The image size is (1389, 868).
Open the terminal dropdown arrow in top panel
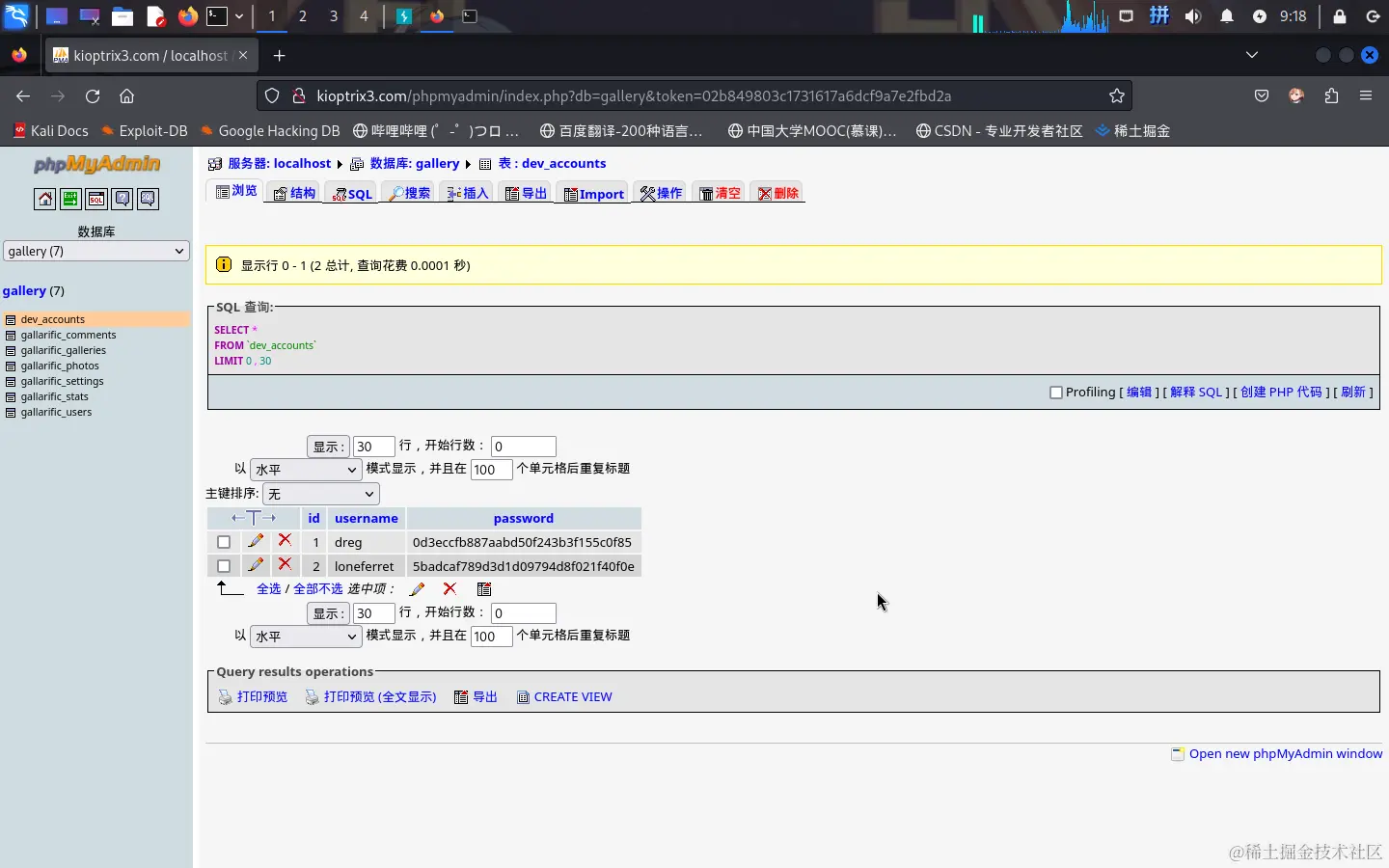[x=239, y=15]
